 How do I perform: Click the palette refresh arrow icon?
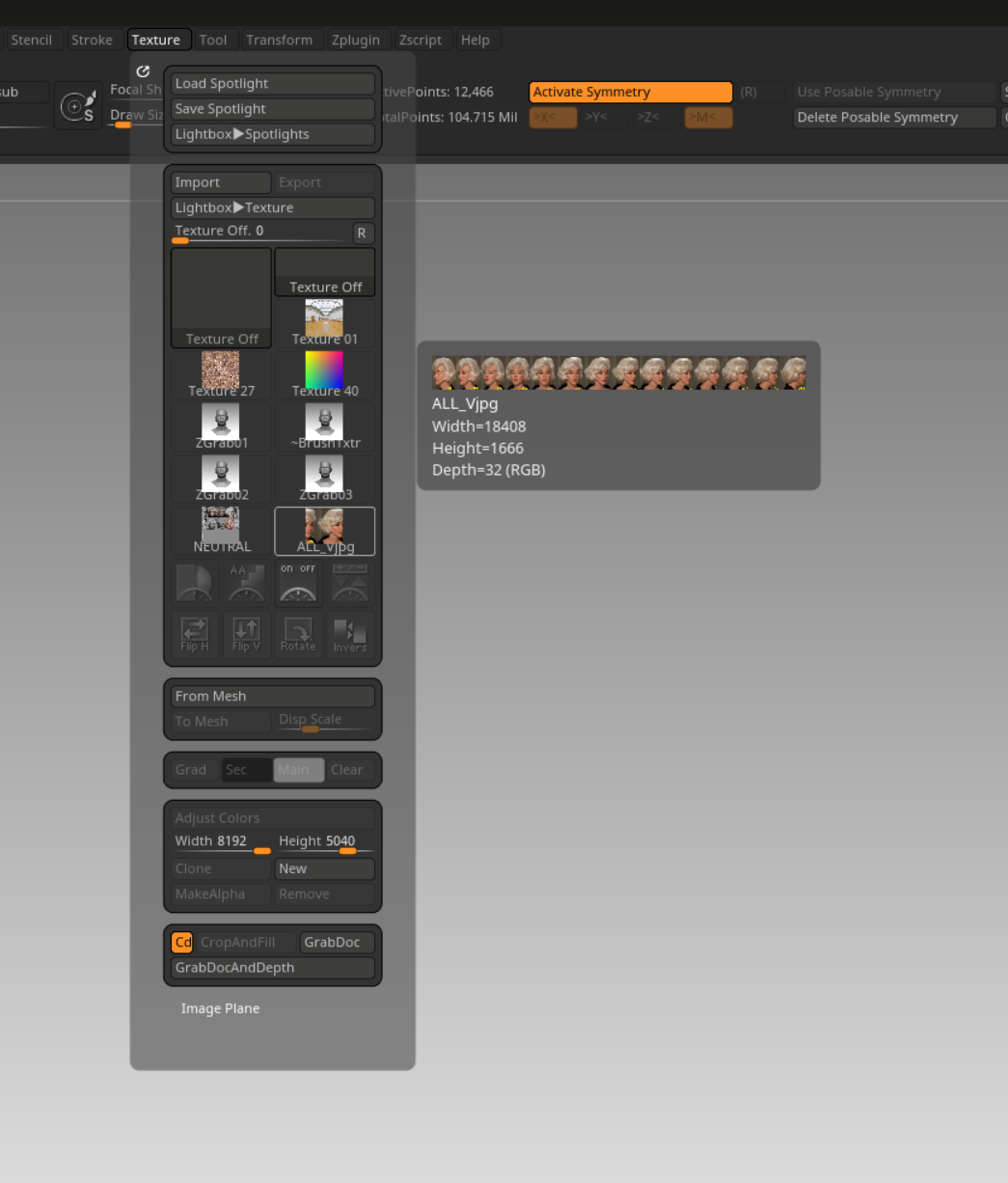(144, 70)
